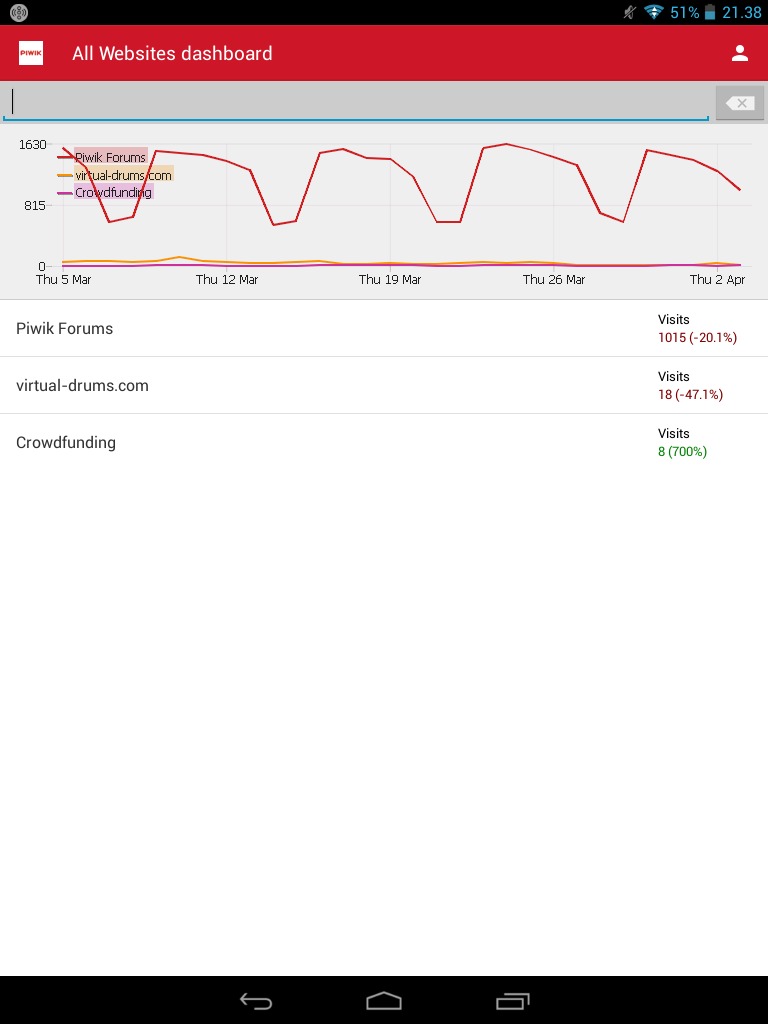The width and height of the screenshot is (768, 1024).
Task: Tap the notification icon in status bar
Action: 19,12
